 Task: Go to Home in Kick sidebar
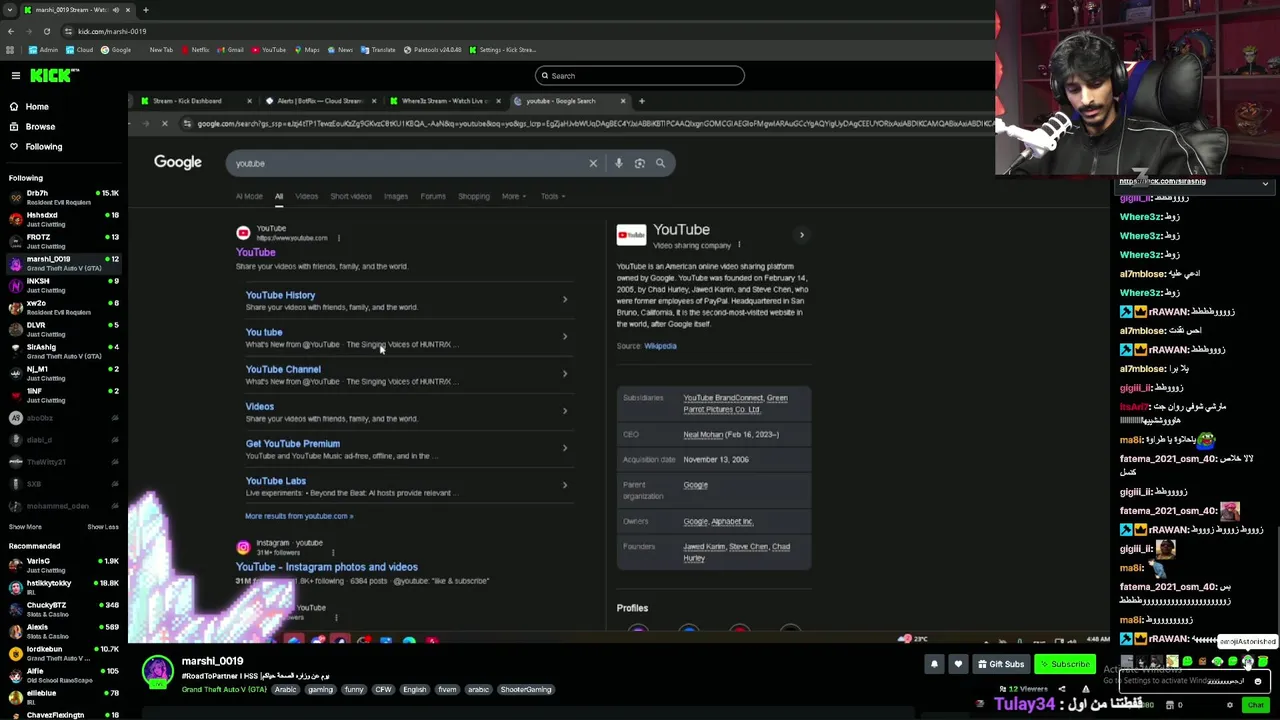pos(36,106)
